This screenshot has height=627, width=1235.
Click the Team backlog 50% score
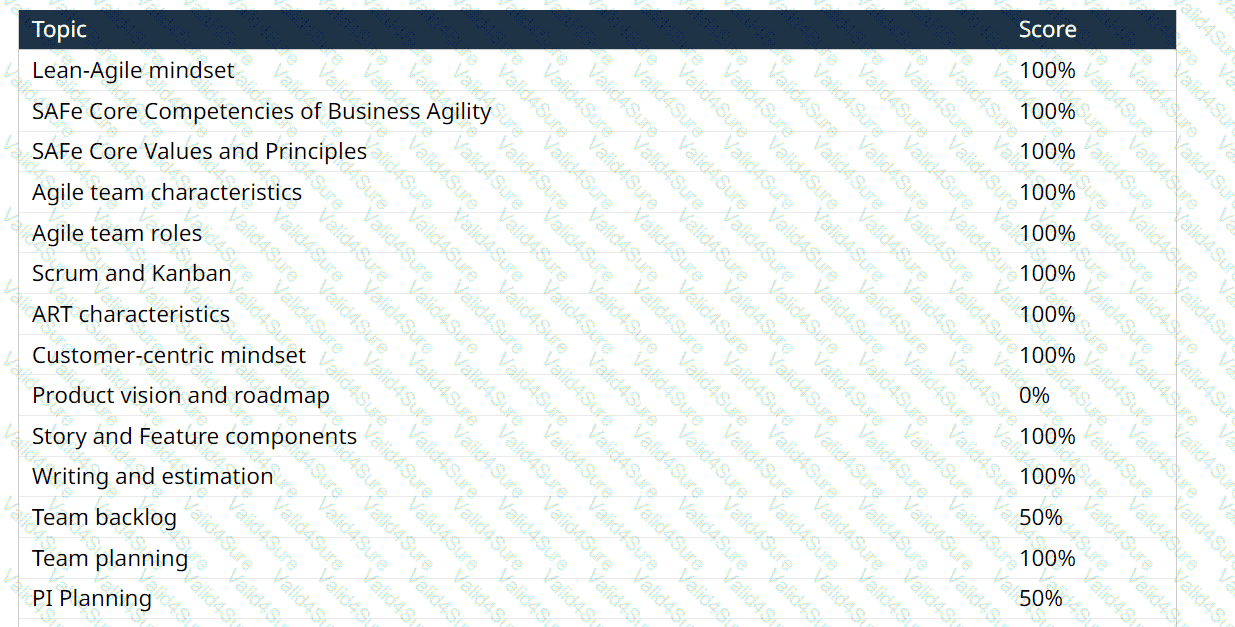pos(1040,517)
